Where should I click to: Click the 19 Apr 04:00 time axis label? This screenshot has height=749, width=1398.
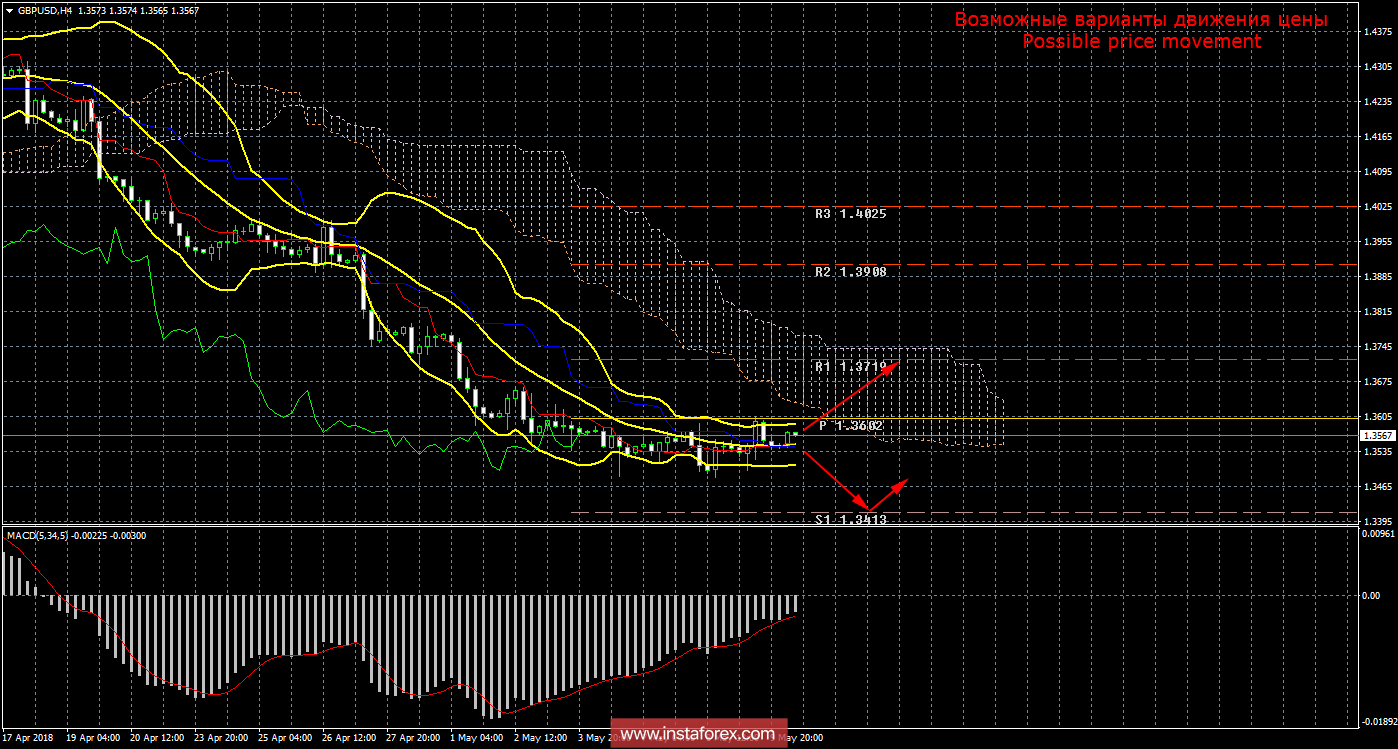(93, 738)
